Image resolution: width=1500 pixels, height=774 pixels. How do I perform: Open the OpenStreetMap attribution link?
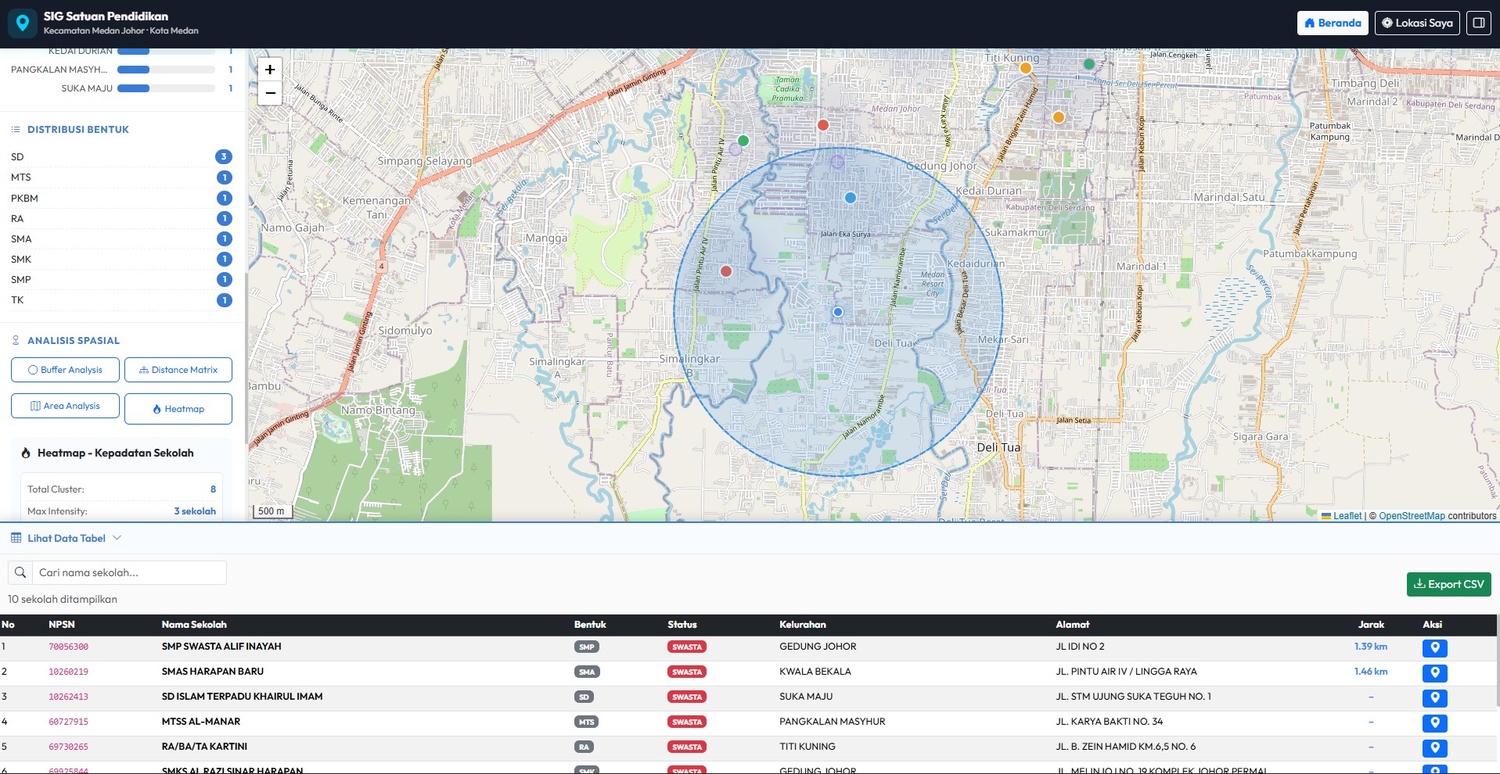click(x=1411, y=516)
